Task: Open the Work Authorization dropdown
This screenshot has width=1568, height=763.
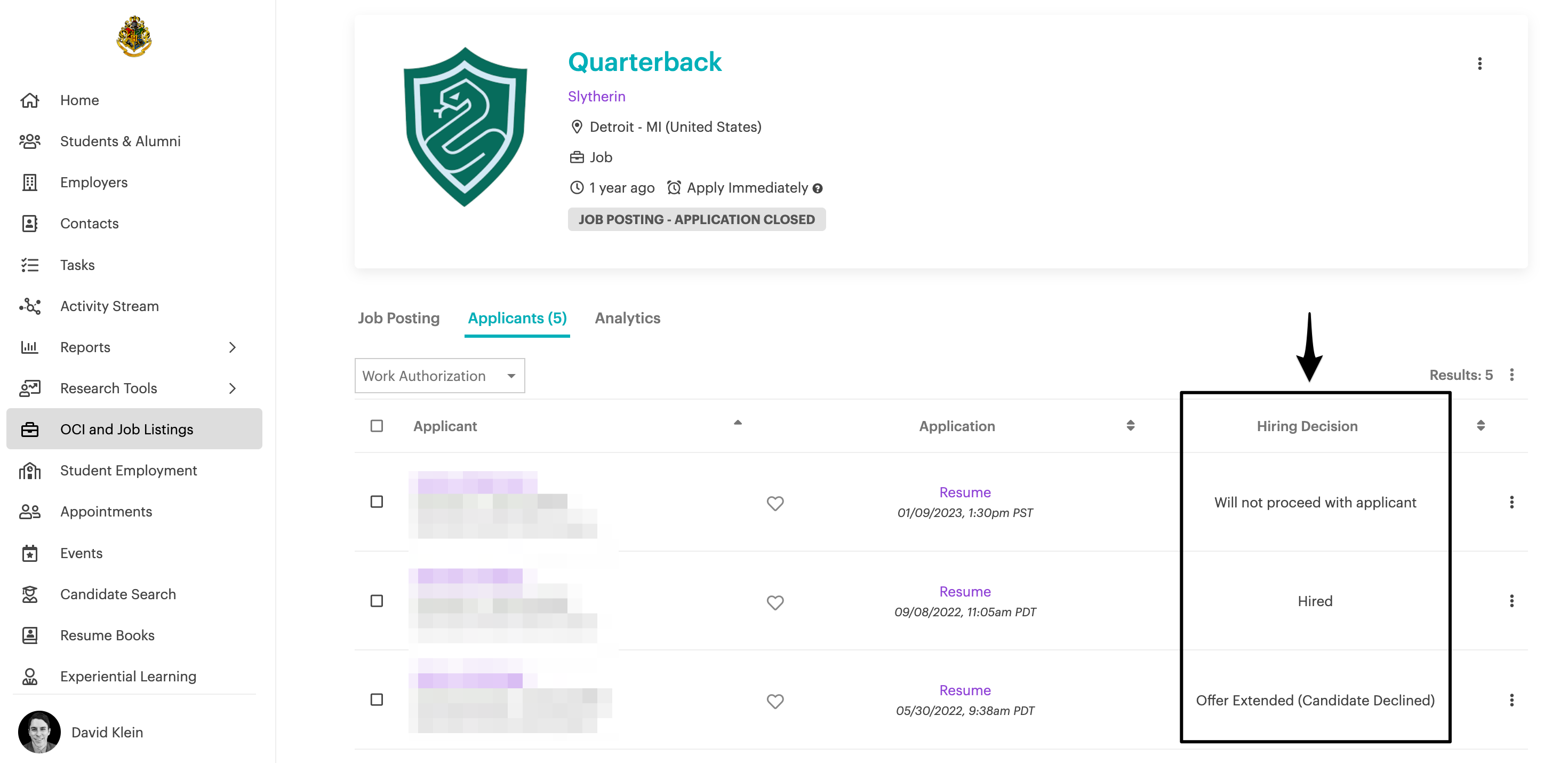Action: 439,376
